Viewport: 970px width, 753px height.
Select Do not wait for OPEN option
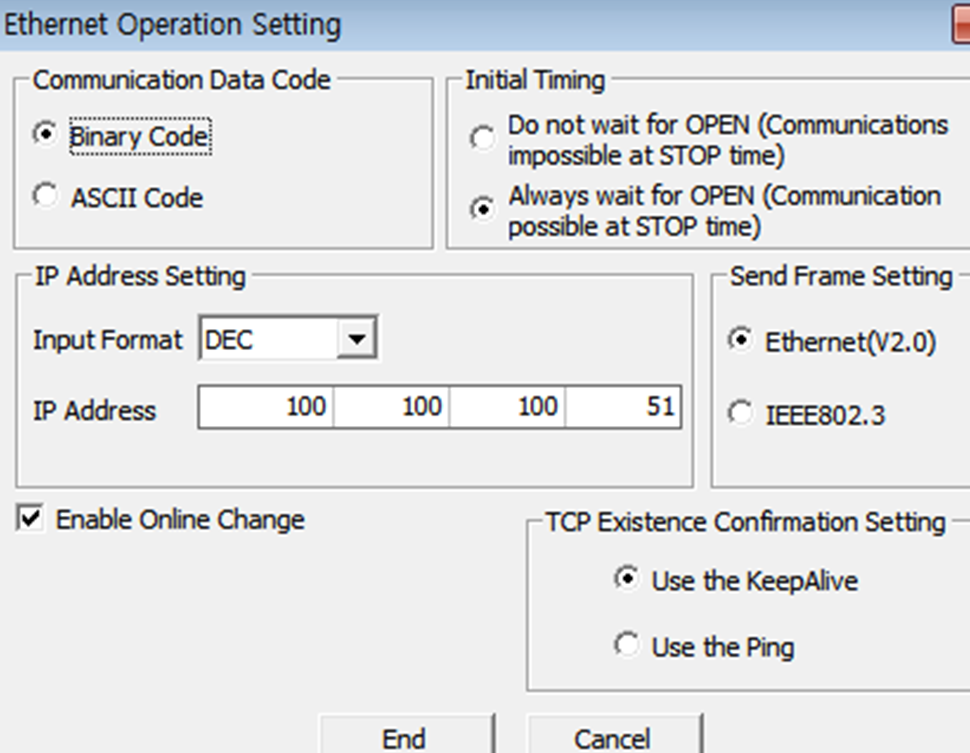[483, 138]
